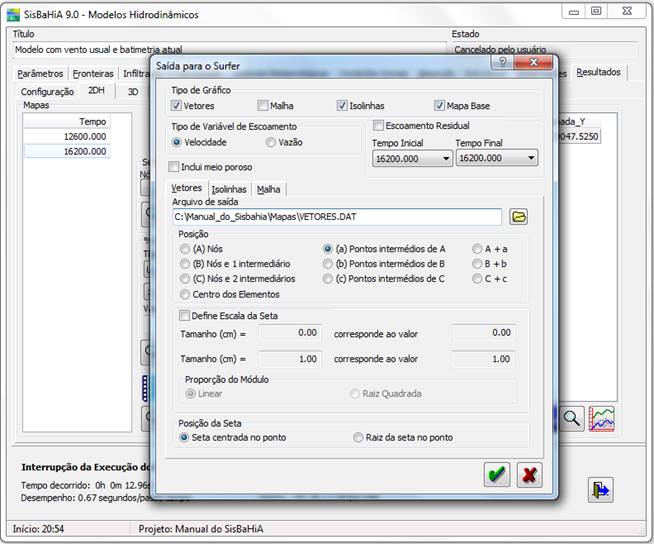Viewport: 654px width, 544px height.
Task: Choose the A + a position option
Action: (477, 249)
